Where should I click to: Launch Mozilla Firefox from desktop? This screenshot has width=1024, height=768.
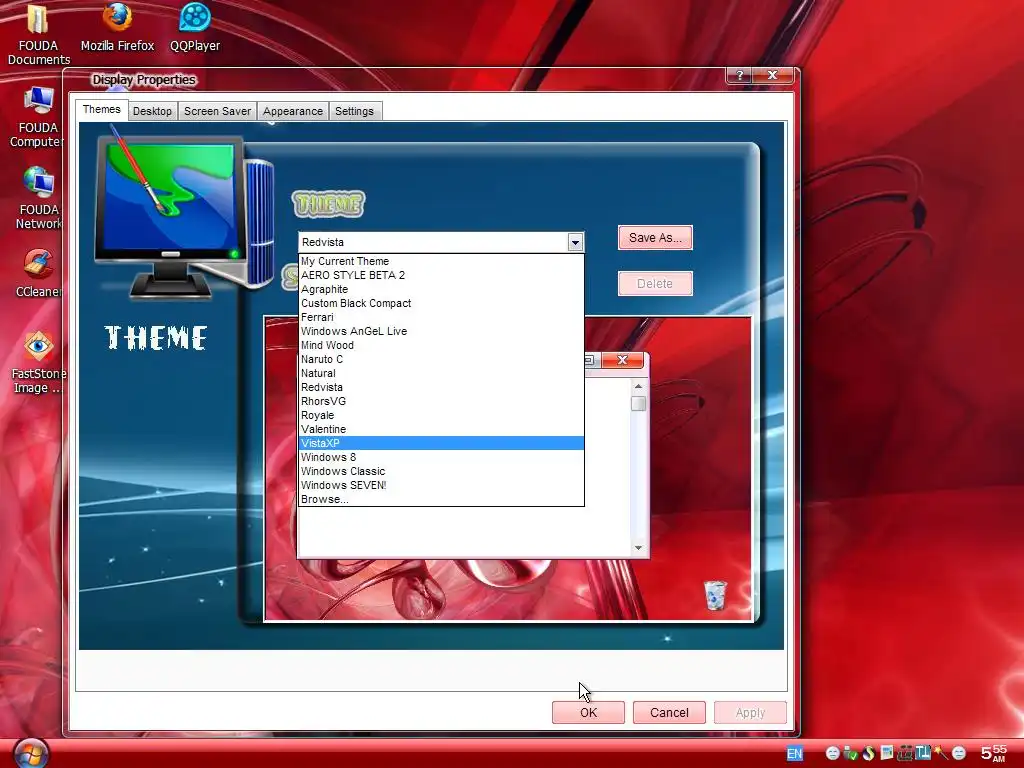click(118, 27)
